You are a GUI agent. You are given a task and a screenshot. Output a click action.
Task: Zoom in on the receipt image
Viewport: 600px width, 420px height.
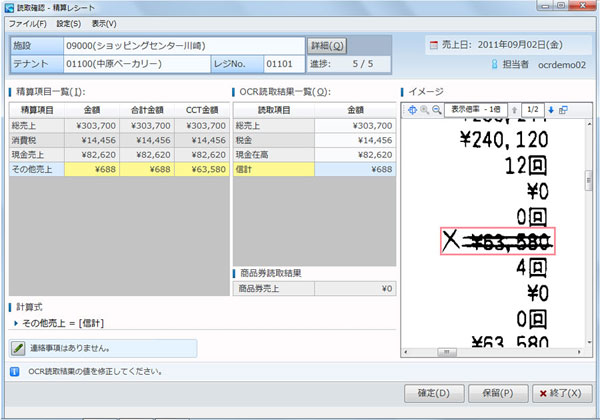pyautogui.click(x=424, y=109)
